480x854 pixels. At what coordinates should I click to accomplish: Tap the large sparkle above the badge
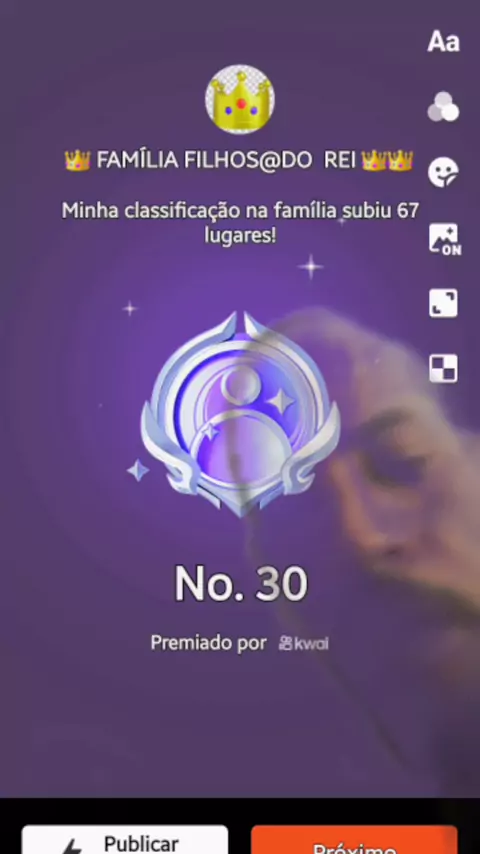tap(311, 267)
